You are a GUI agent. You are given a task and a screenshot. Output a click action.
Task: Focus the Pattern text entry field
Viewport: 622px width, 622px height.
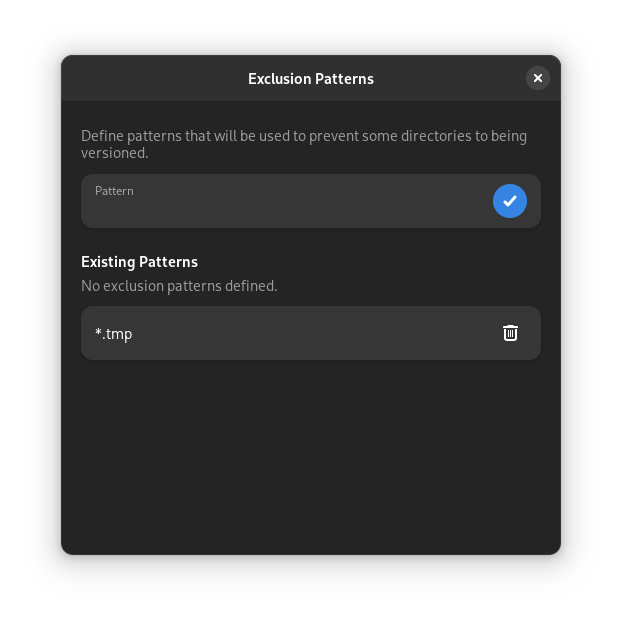pos(290,207)
